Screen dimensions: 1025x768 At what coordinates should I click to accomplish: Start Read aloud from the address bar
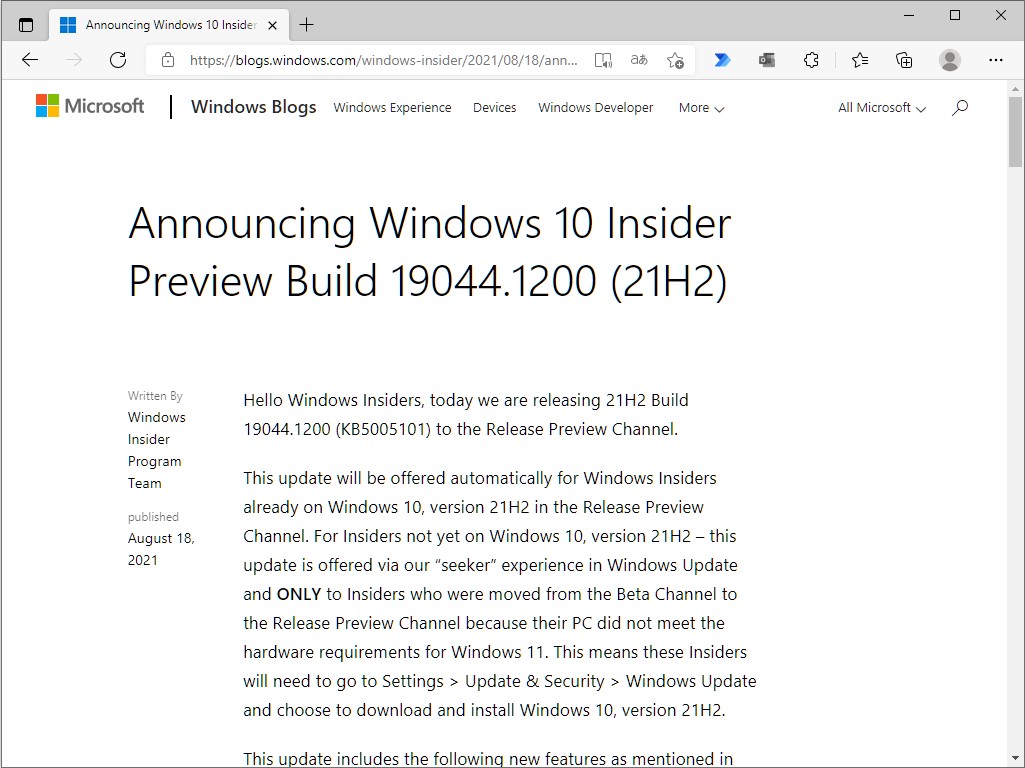pyautogui.click(x=603, y=60)
